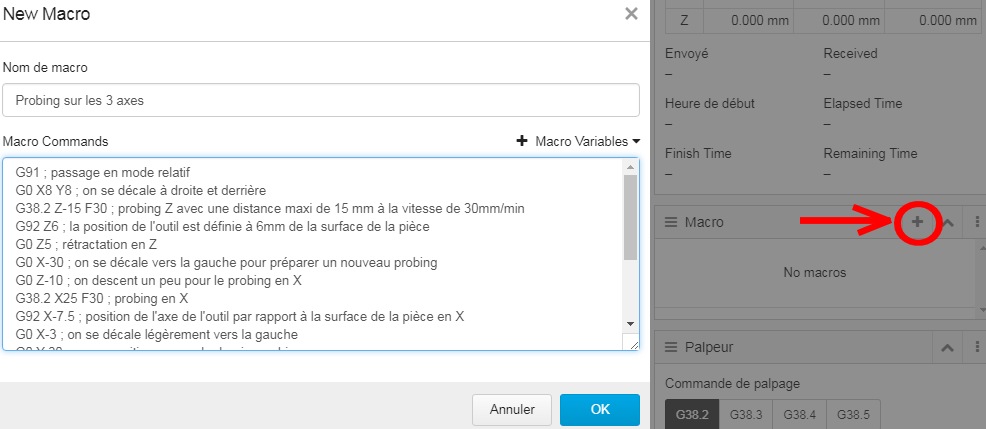The image size is (986, 429).
Task: Close the New Macro dialog
Action: 631,14
